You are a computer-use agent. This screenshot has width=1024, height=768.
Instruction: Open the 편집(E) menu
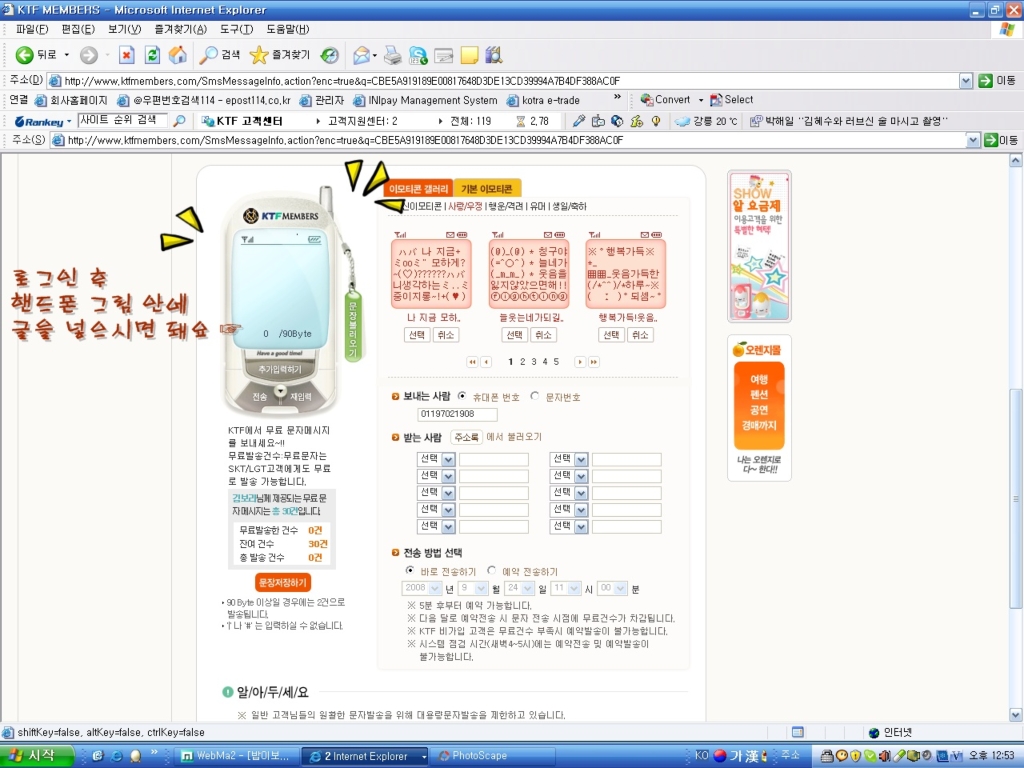pos(78,29)
